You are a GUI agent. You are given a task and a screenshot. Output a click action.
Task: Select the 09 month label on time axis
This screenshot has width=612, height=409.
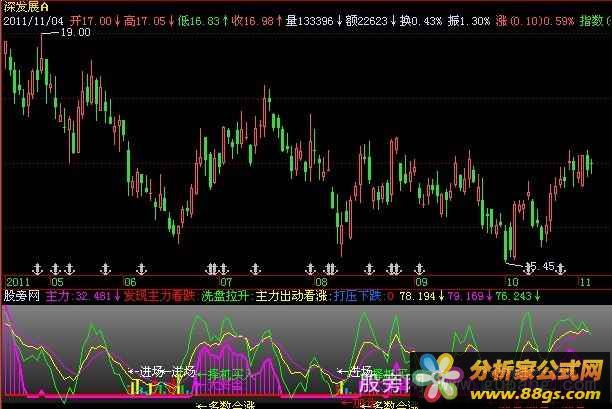pyautogui.click(x=421, y=282)
